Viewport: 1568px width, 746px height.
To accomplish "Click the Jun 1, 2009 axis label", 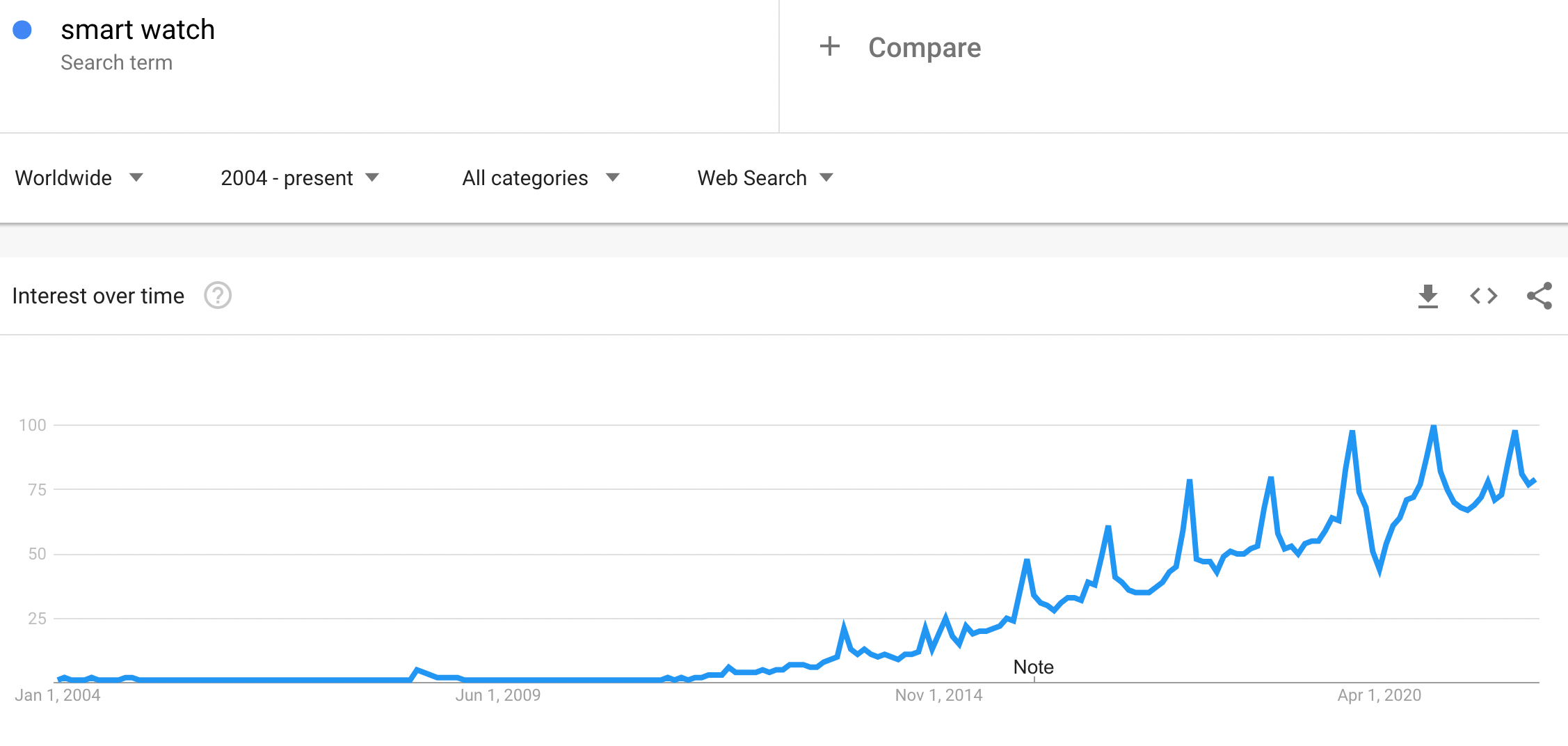I will [498, 695].
